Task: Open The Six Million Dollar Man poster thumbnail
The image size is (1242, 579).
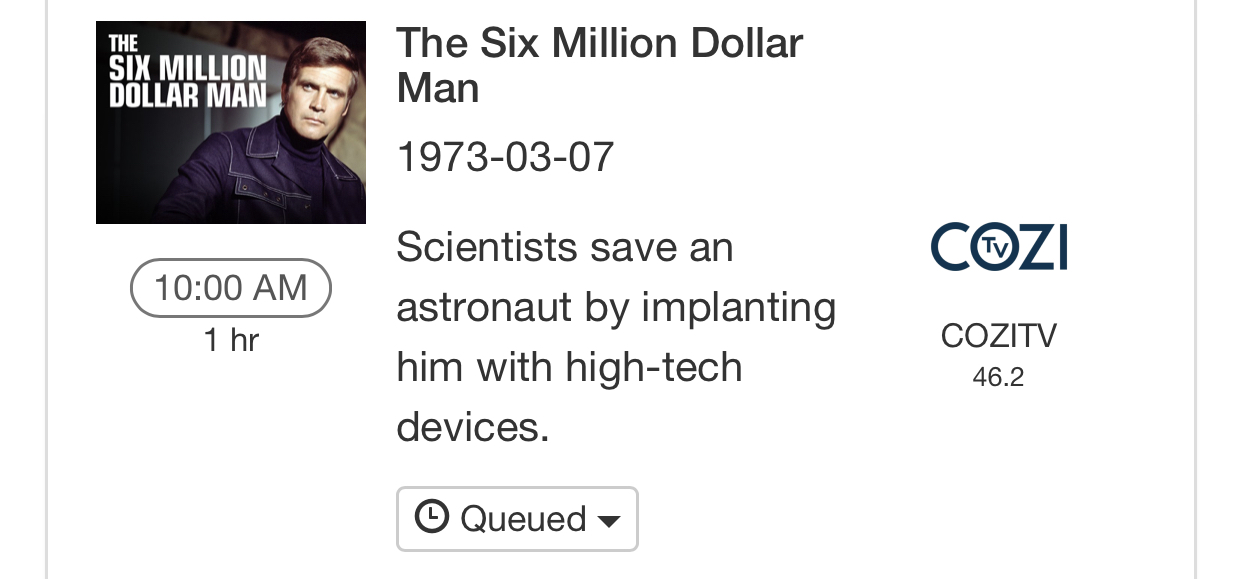Action: pyautogui.click(x=231, y=122)
